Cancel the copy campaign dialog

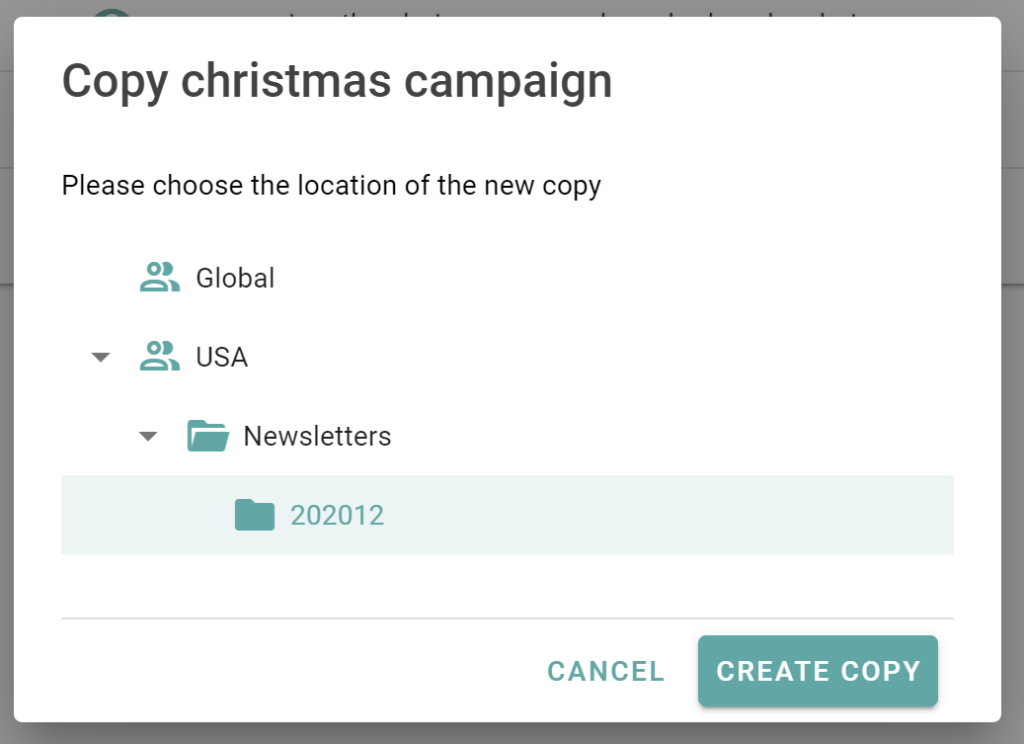click(605, 671)
